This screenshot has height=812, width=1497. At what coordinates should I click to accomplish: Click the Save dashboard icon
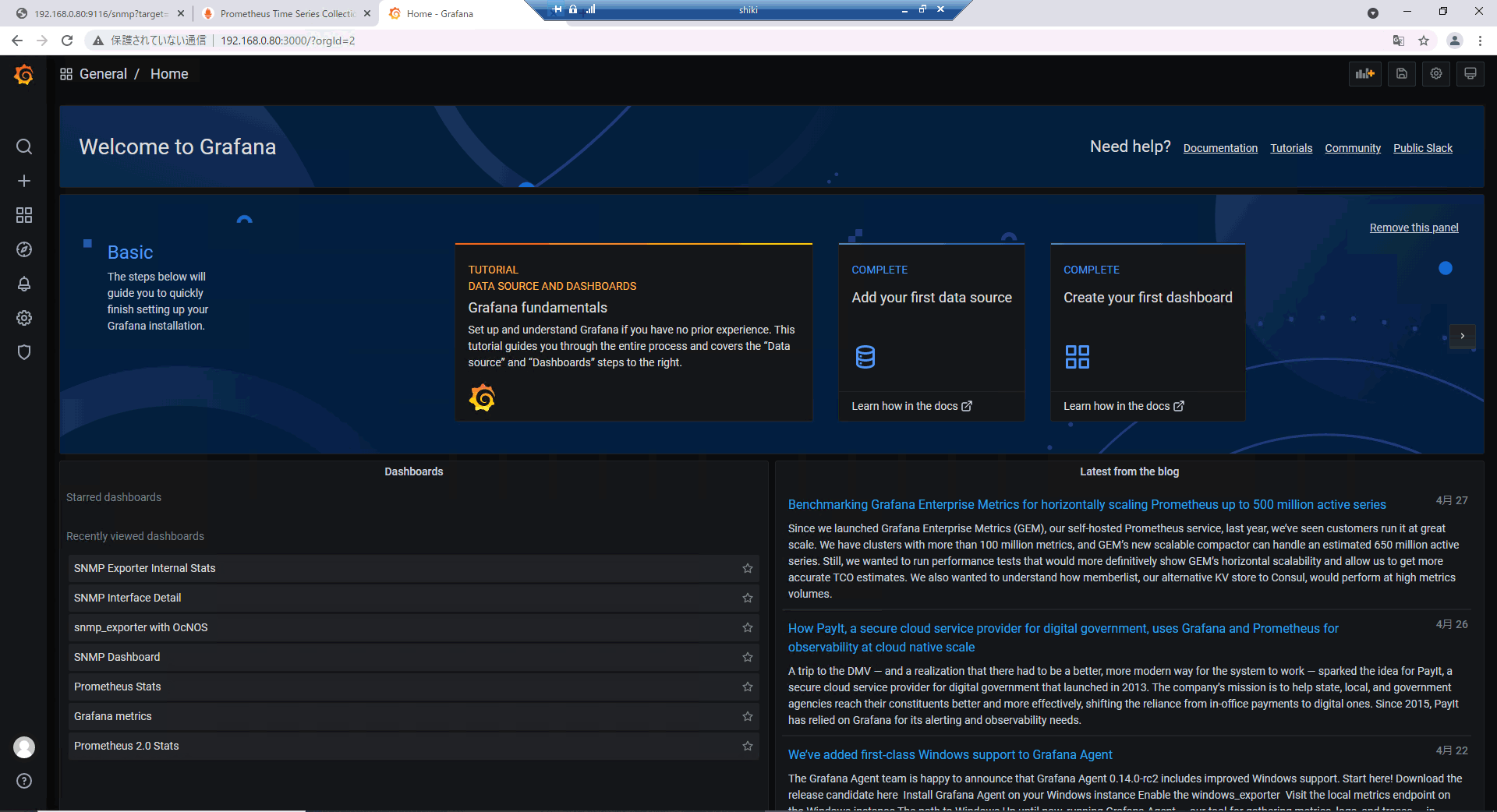(1402, 74)
